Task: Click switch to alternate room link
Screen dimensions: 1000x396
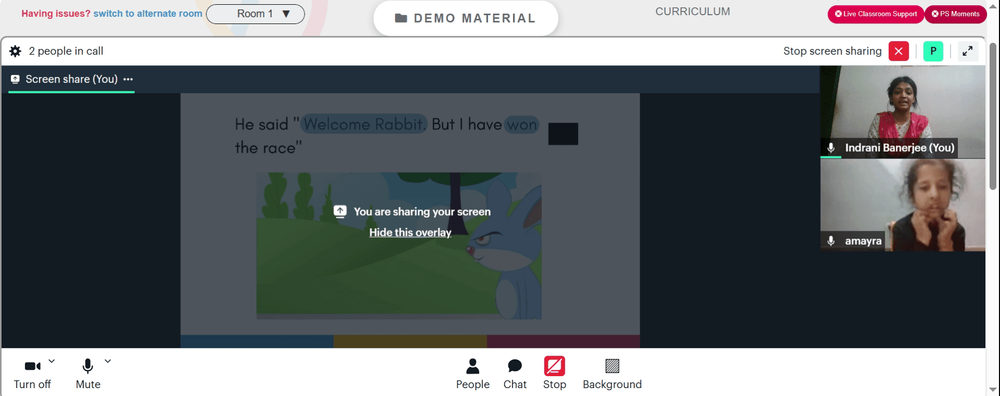Action: pos(148,13)
